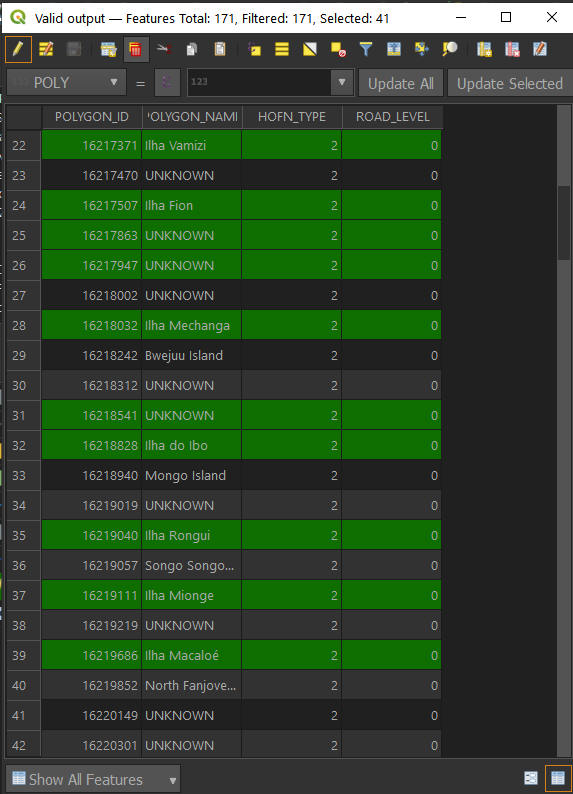This screenshot has height=794, width=573.
Task: Click the HOFN_TYPE column header
Action: tap(292, 117)
